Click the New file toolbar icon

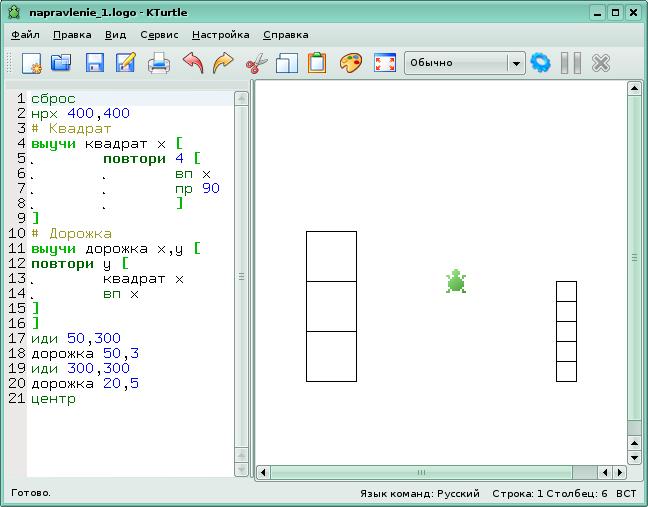point(31,63)
